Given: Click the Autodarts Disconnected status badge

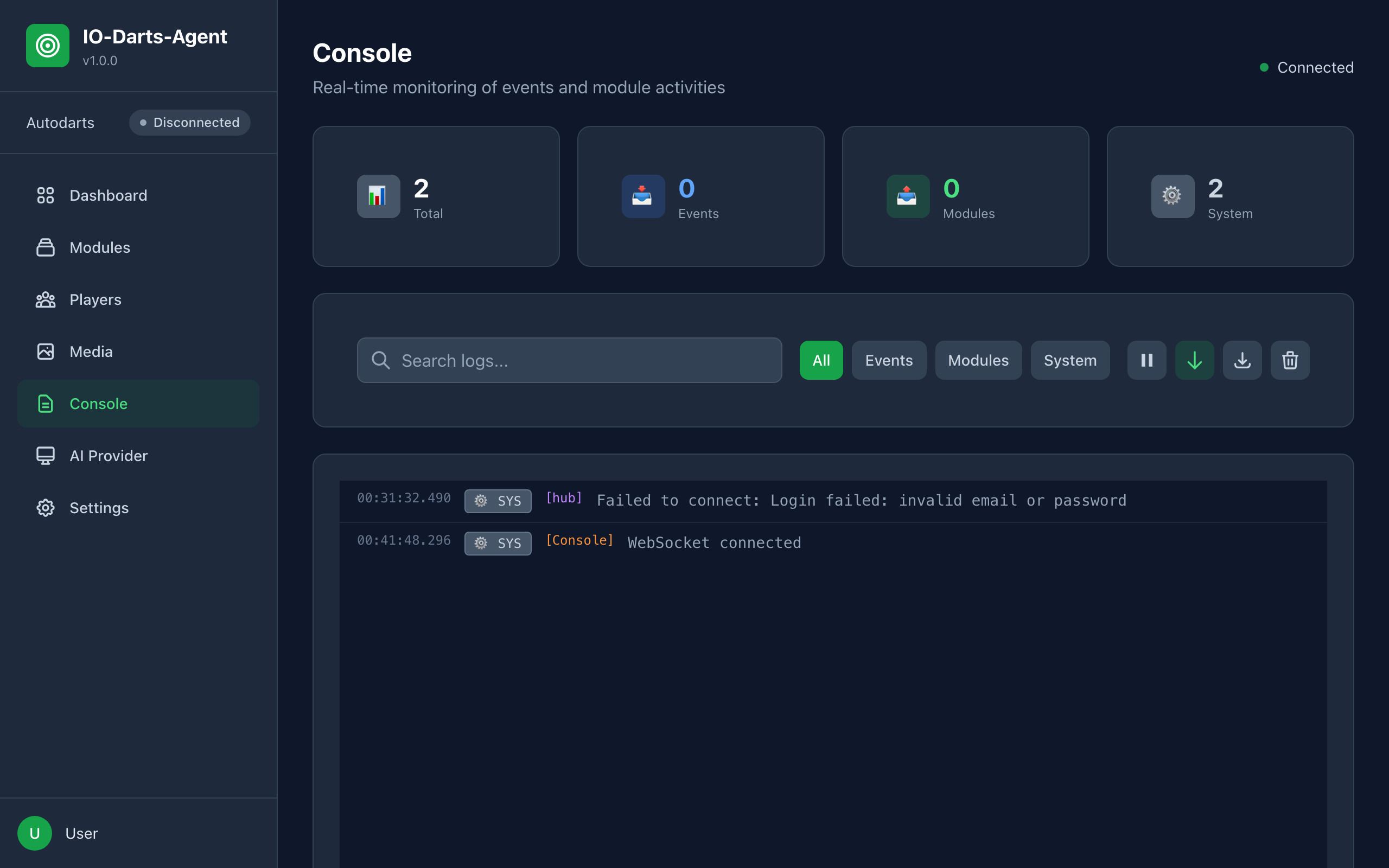Looking at the screenshot, I should (x=189, y=122).
